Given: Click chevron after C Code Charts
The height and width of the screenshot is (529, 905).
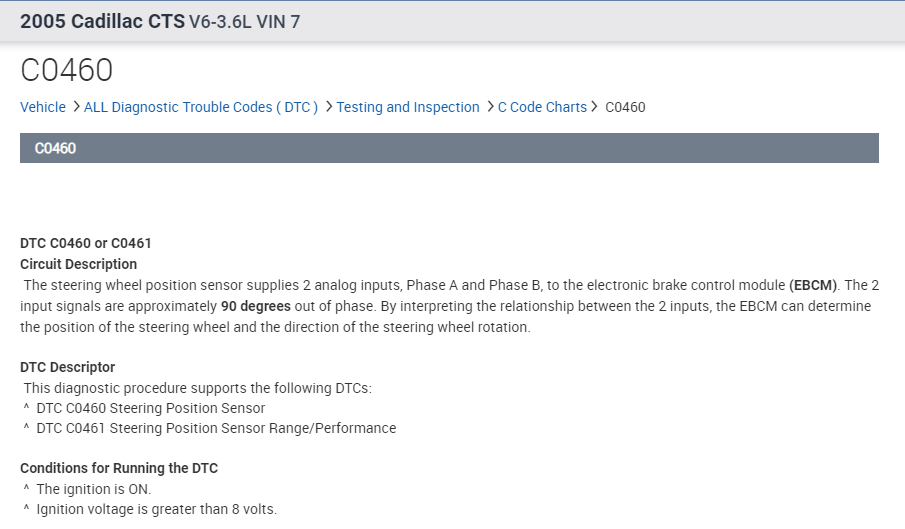Looking at the screenshot, I should [x=595, y=107].
